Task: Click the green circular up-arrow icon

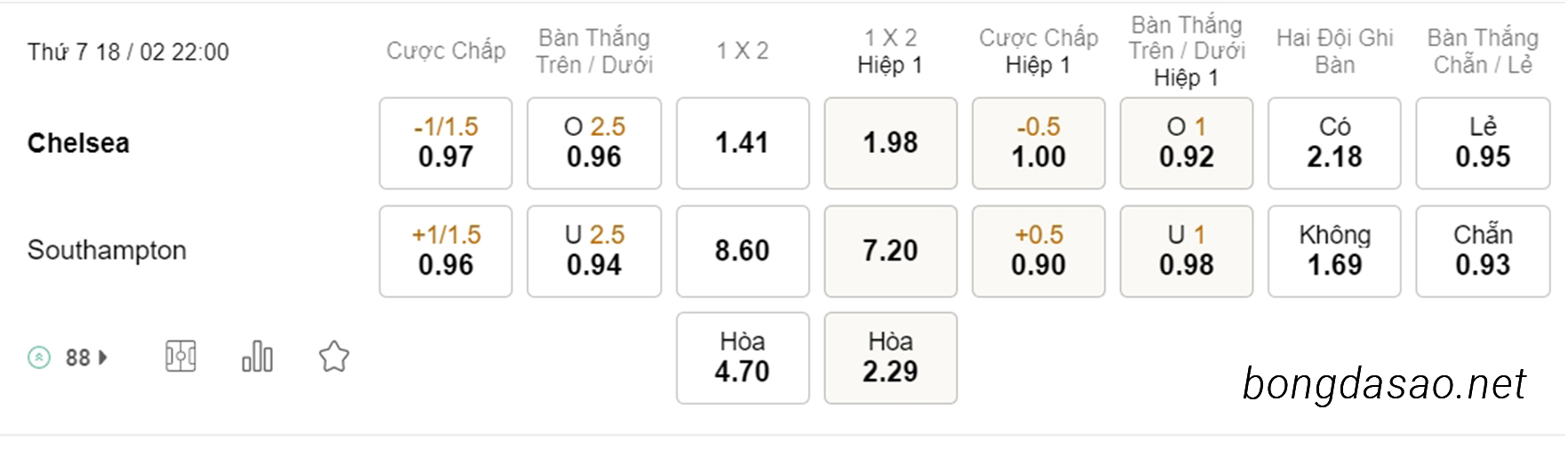Action: (x=39, y=358)
